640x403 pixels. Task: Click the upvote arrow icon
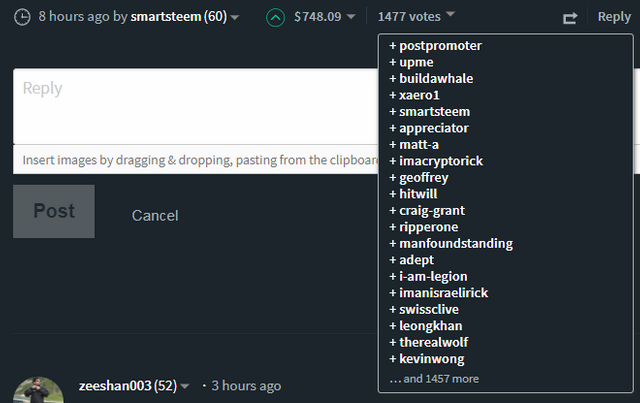point(276,17)
